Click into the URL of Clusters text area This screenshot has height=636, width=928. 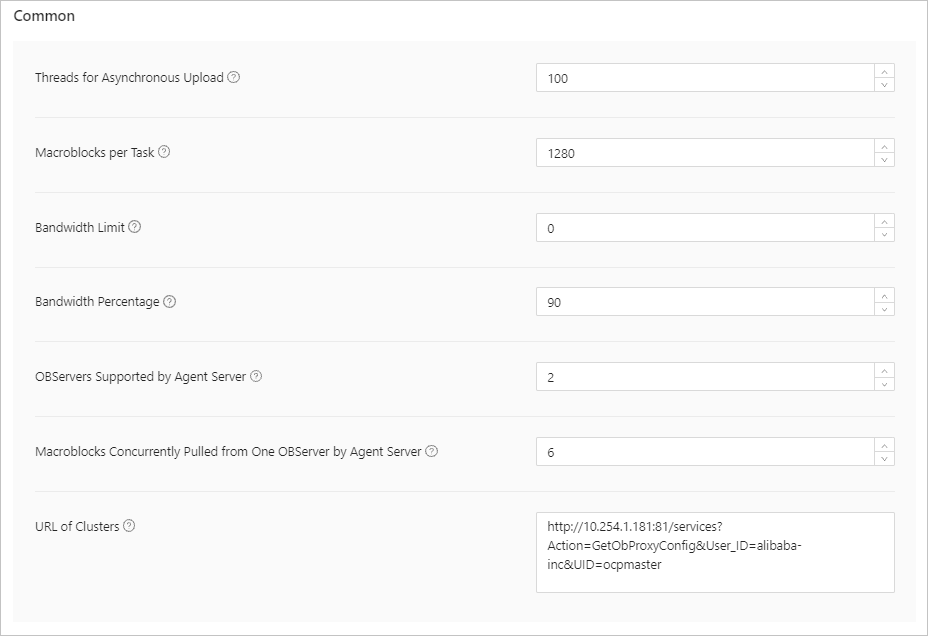coord(715,552)
